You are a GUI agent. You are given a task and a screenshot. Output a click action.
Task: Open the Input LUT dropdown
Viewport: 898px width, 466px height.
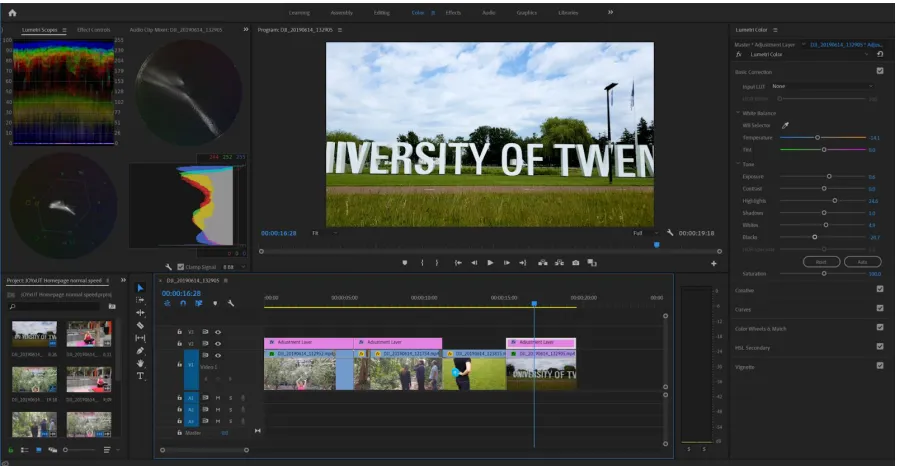(x=822, y=86)
